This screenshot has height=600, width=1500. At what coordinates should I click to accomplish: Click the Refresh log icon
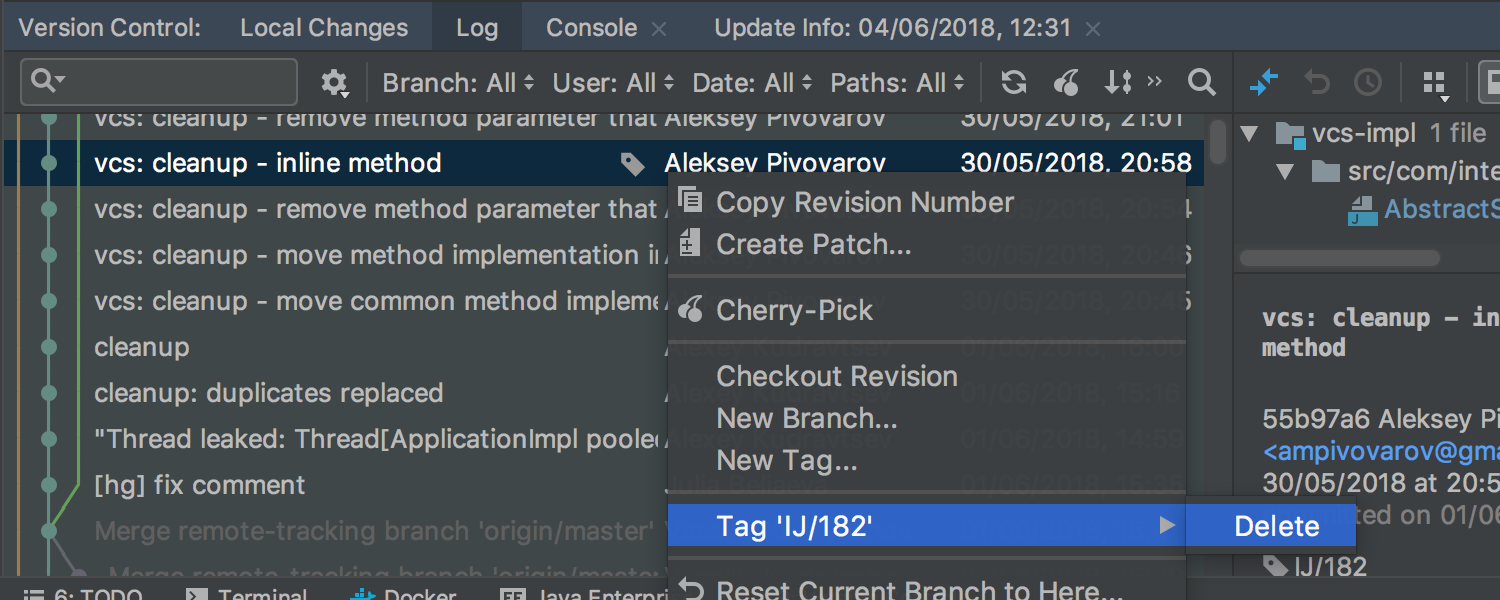[1014, 82]
